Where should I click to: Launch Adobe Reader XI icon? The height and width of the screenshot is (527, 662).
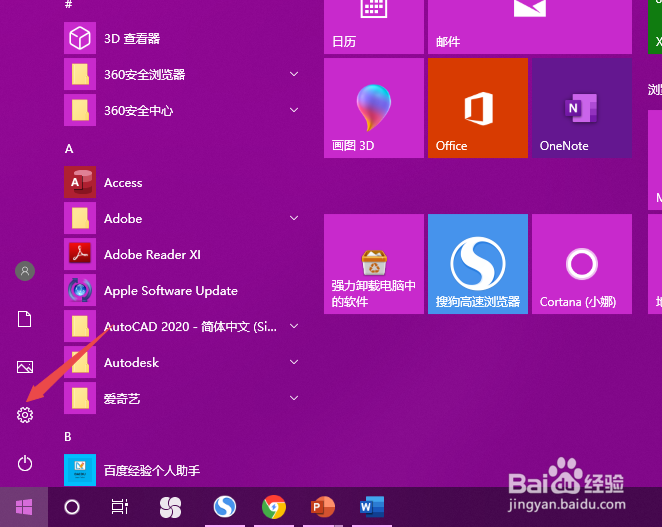click(80, 254)
